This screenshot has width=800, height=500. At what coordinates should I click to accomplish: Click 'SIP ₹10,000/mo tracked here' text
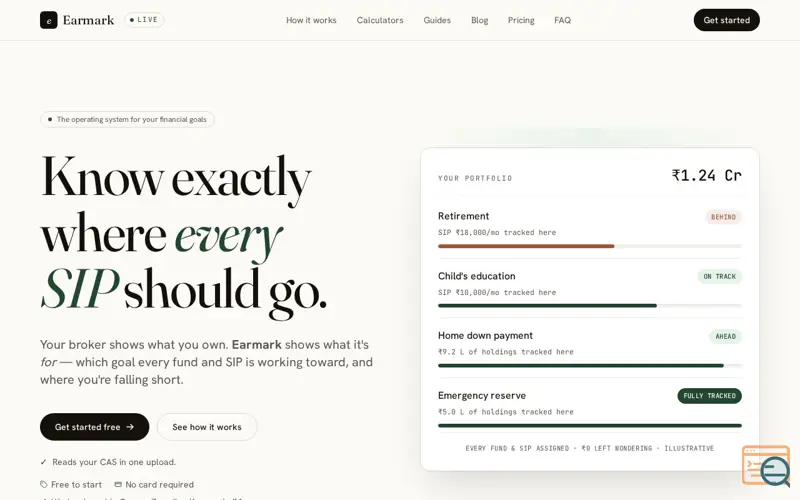click(x=497, y=292)
